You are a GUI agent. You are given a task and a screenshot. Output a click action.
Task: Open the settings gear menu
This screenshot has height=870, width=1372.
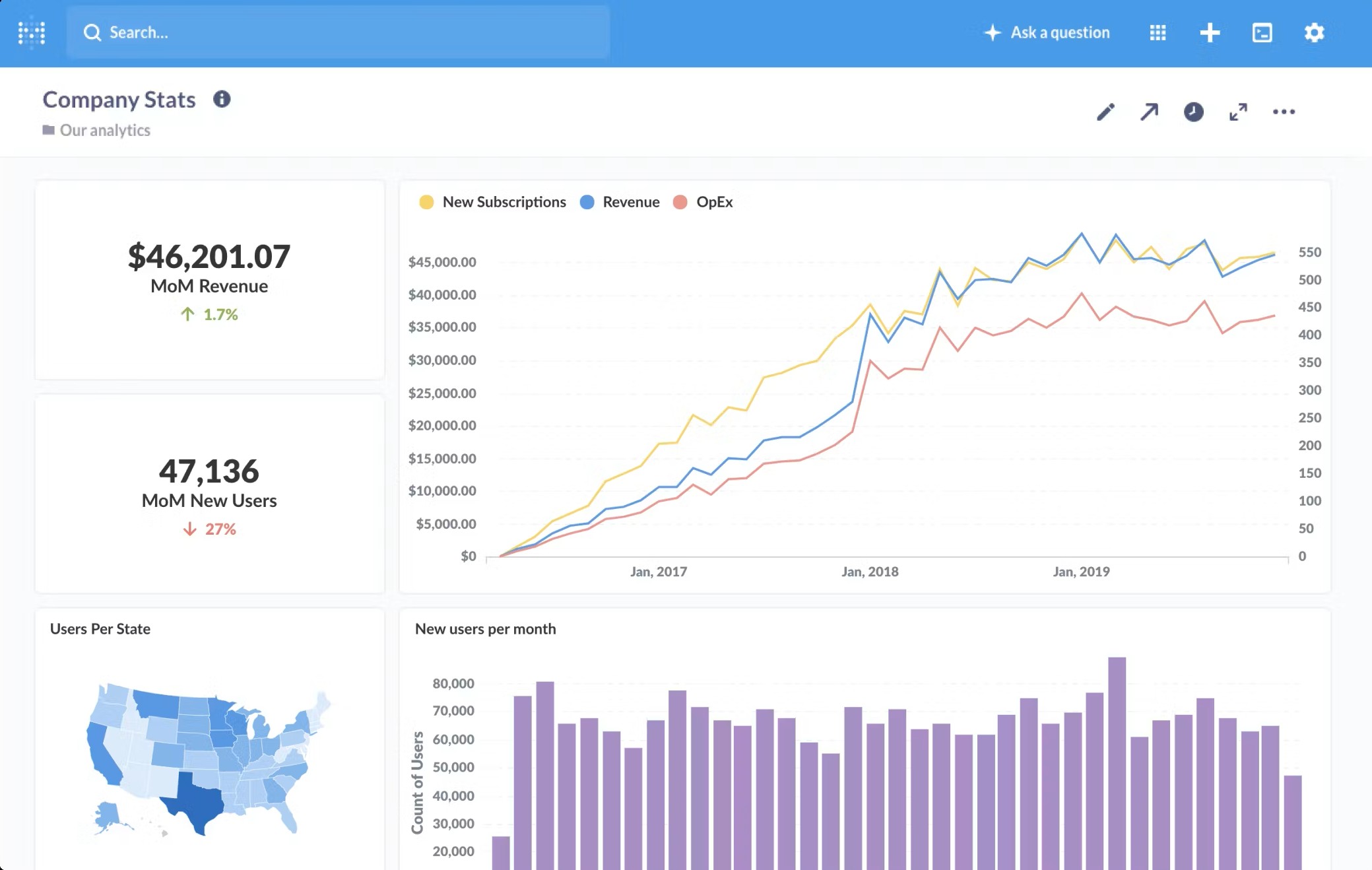(1314, 32)
